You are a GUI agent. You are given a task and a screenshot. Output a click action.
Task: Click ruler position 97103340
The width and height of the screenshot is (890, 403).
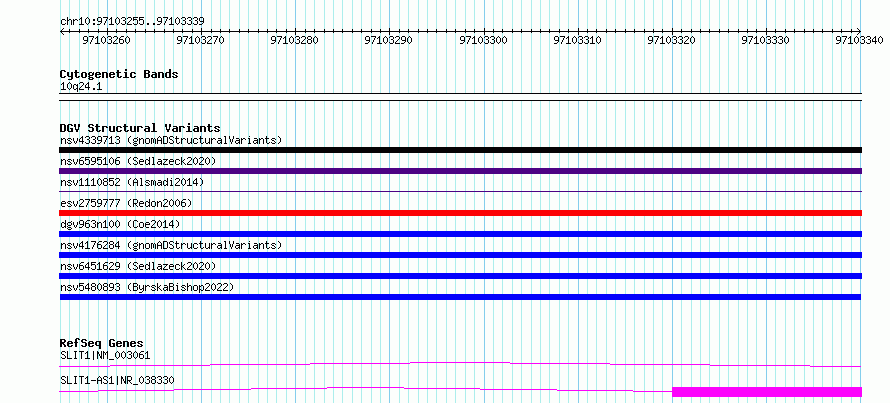(x=859, y=40)
